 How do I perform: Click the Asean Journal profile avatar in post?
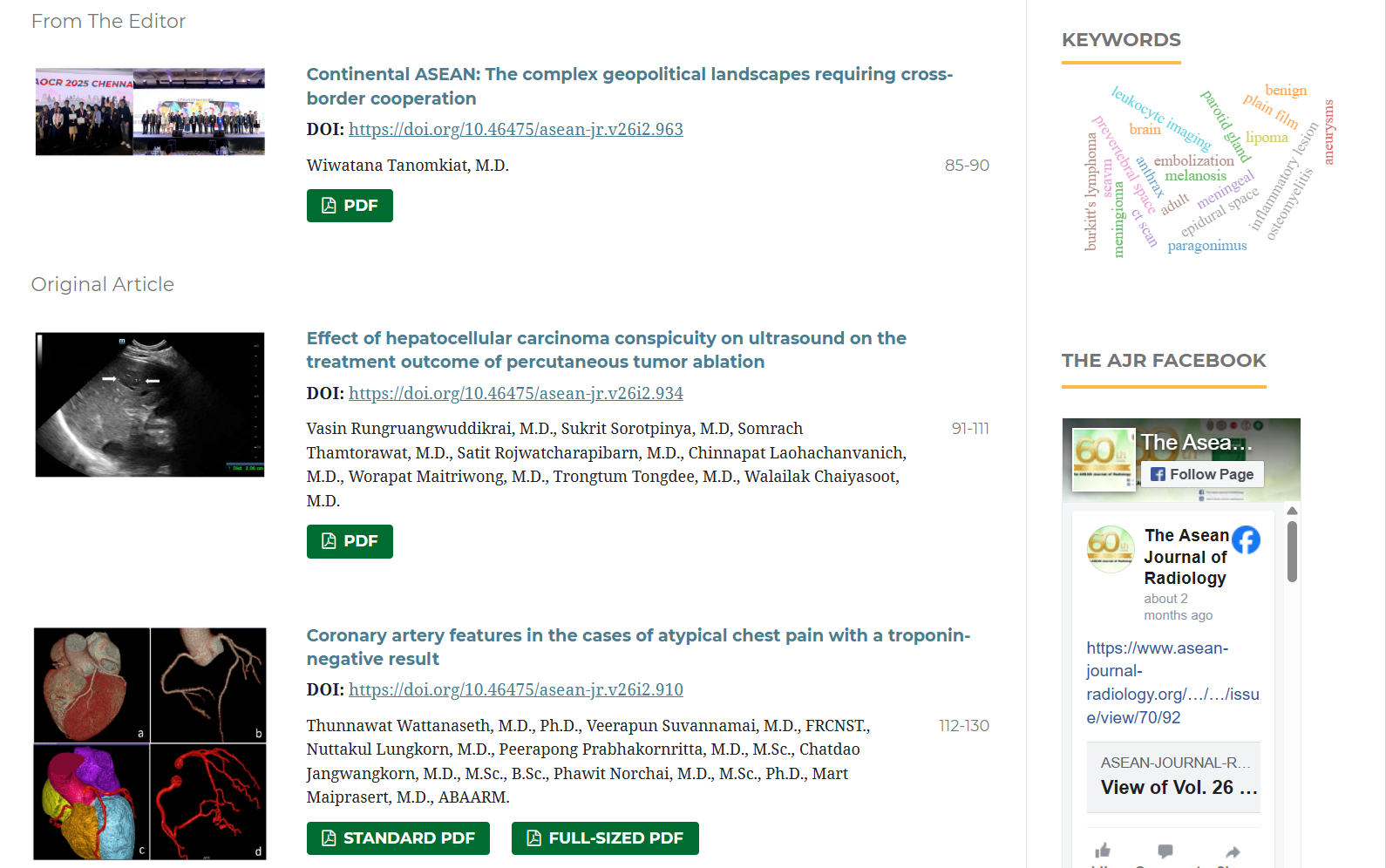[1111, 548]
